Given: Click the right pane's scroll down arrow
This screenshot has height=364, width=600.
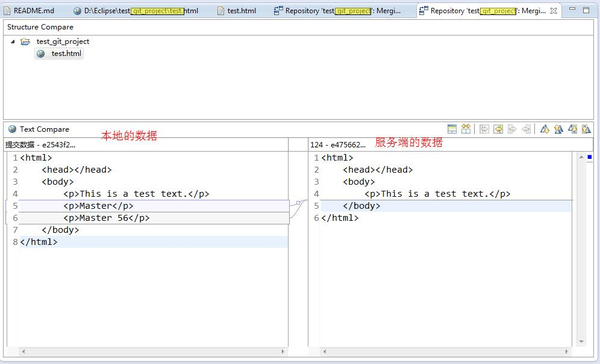Looking at the screenshot, I should [x=582, y=341].
